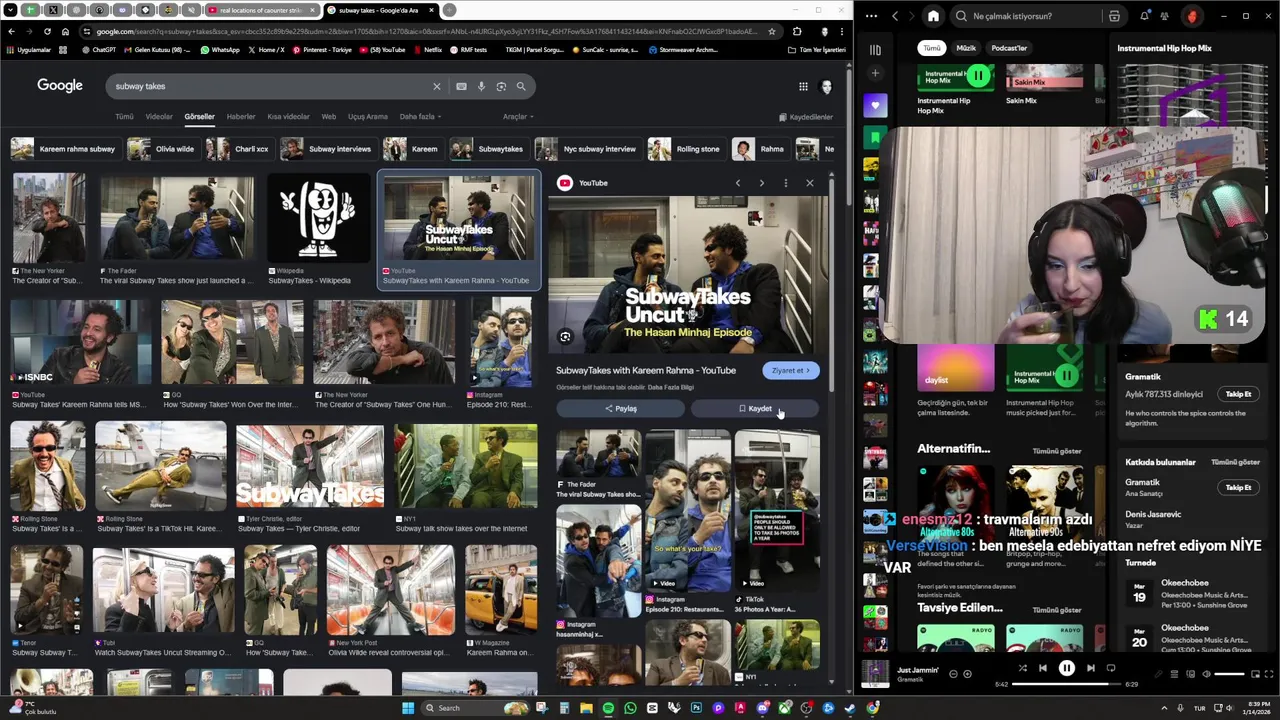This screenshot has height=720, width=1280.
Task: Open Your Library in Spotify sidebar
Action: 875,49
